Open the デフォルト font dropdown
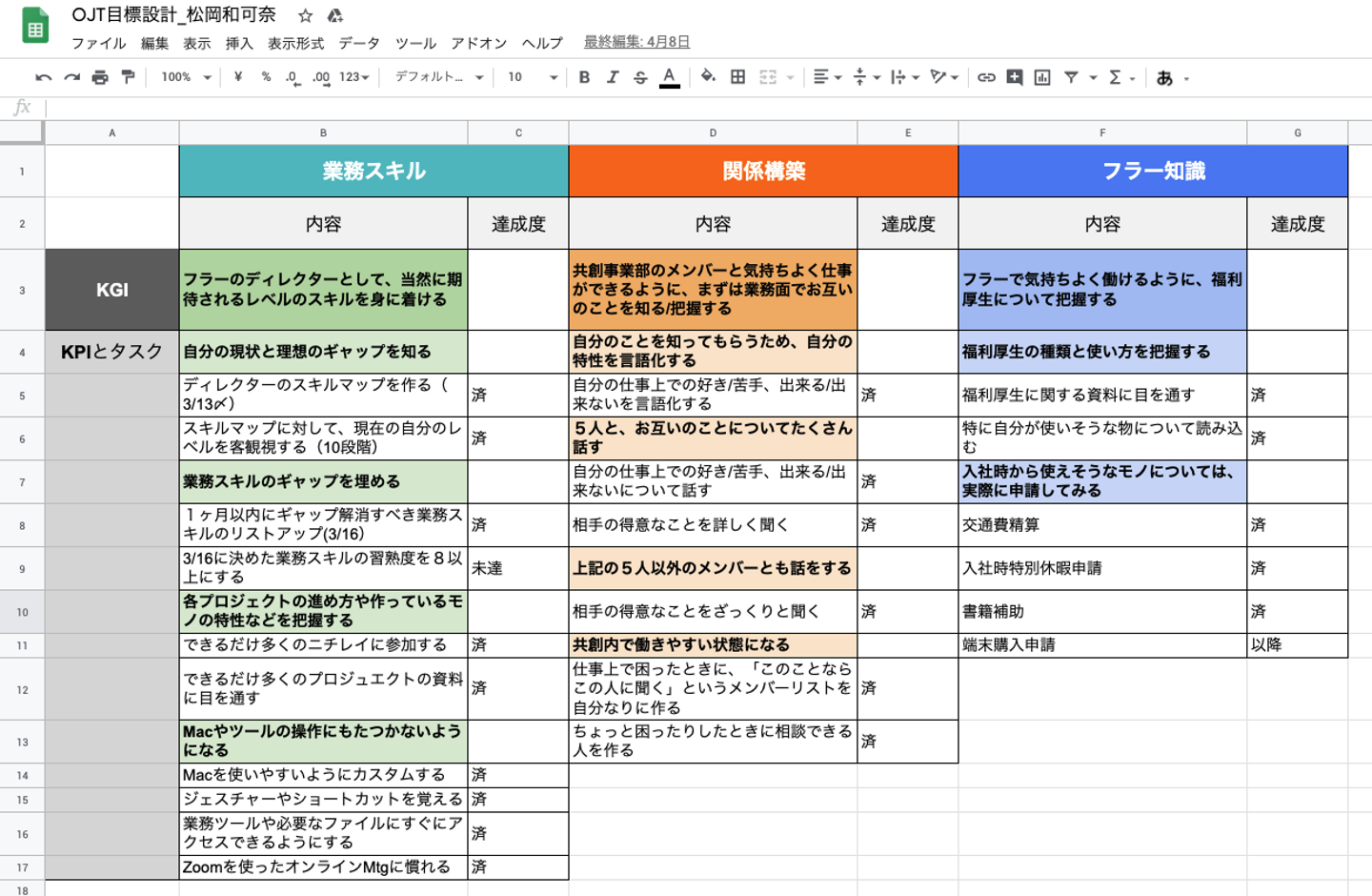Viewport: 1372px width, 896px height. [439, 77]
